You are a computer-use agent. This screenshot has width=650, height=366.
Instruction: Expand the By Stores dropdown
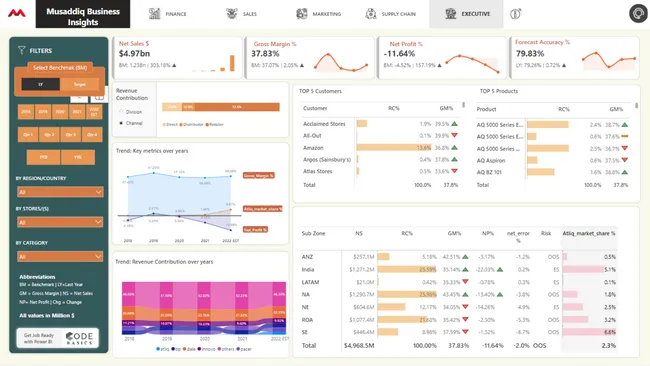point(60,222)
